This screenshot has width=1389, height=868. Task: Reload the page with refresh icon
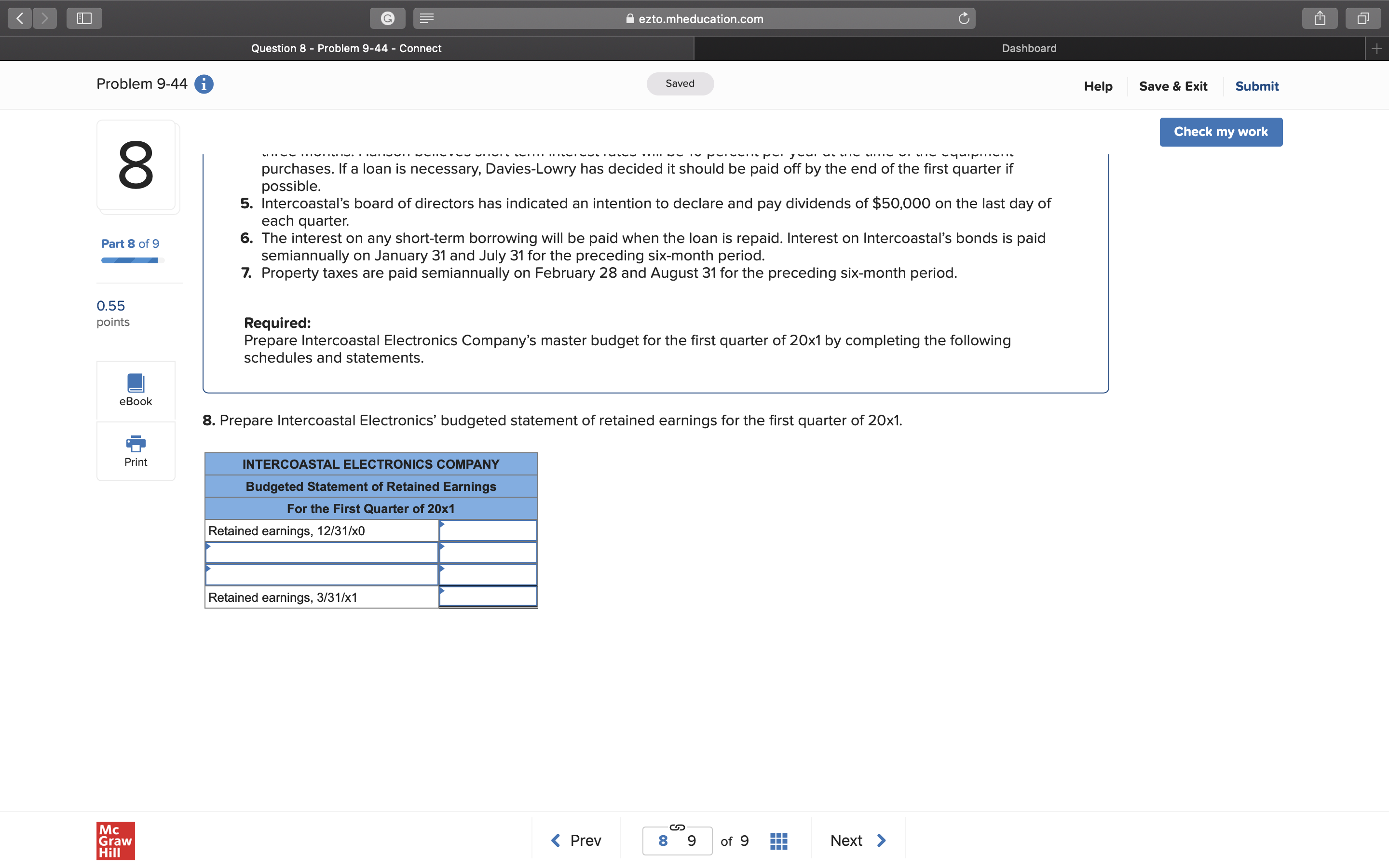pyautogui.click(x=964, y=18)
